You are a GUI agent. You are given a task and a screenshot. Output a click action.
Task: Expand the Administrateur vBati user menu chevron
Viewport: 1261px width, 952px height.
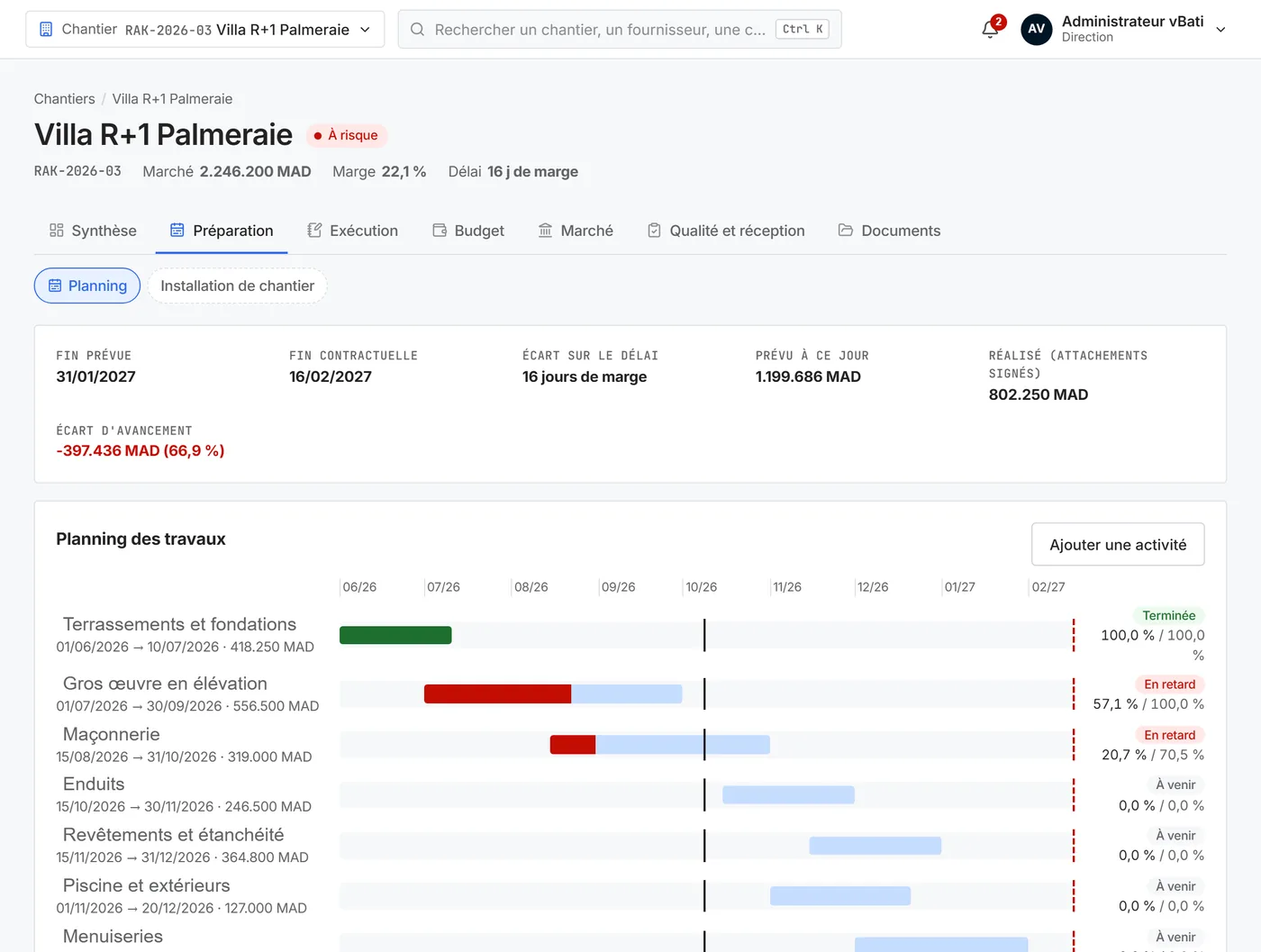point(1221,30)
